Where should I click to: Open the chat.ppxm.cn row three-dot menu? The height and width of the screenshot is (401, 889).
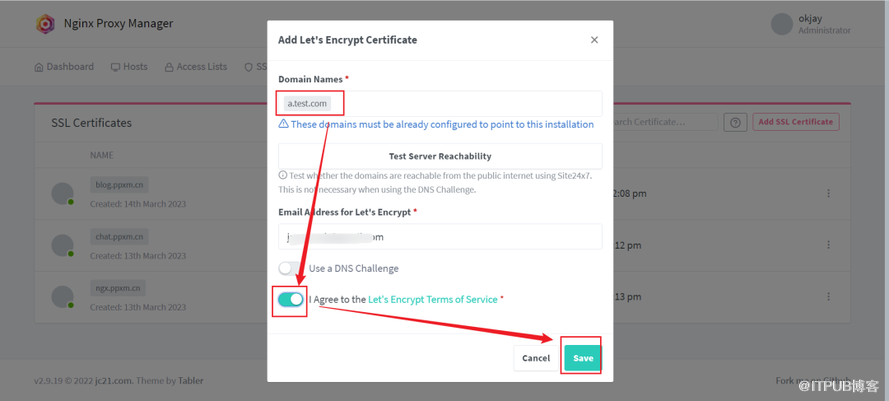(828, 245)
